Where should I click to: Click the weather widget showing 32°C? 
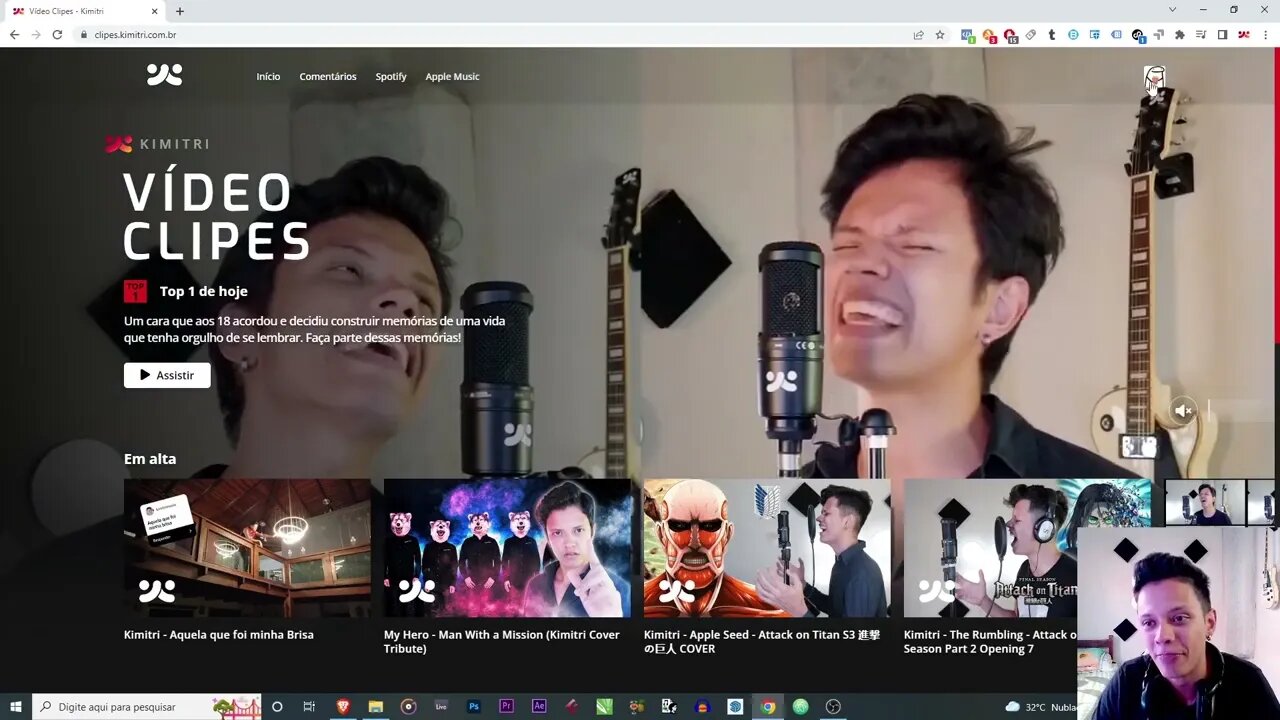(x=1041, y=707)
